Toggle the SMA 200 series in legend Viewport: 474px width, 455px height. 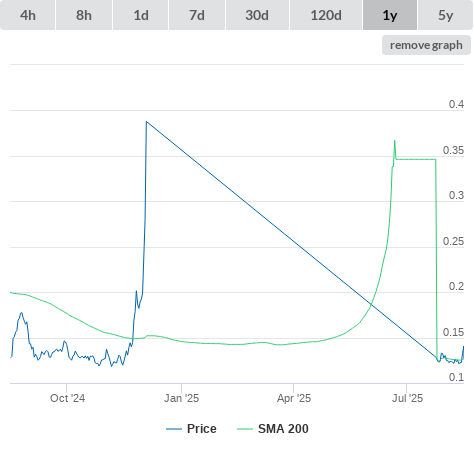coord(273,429)
